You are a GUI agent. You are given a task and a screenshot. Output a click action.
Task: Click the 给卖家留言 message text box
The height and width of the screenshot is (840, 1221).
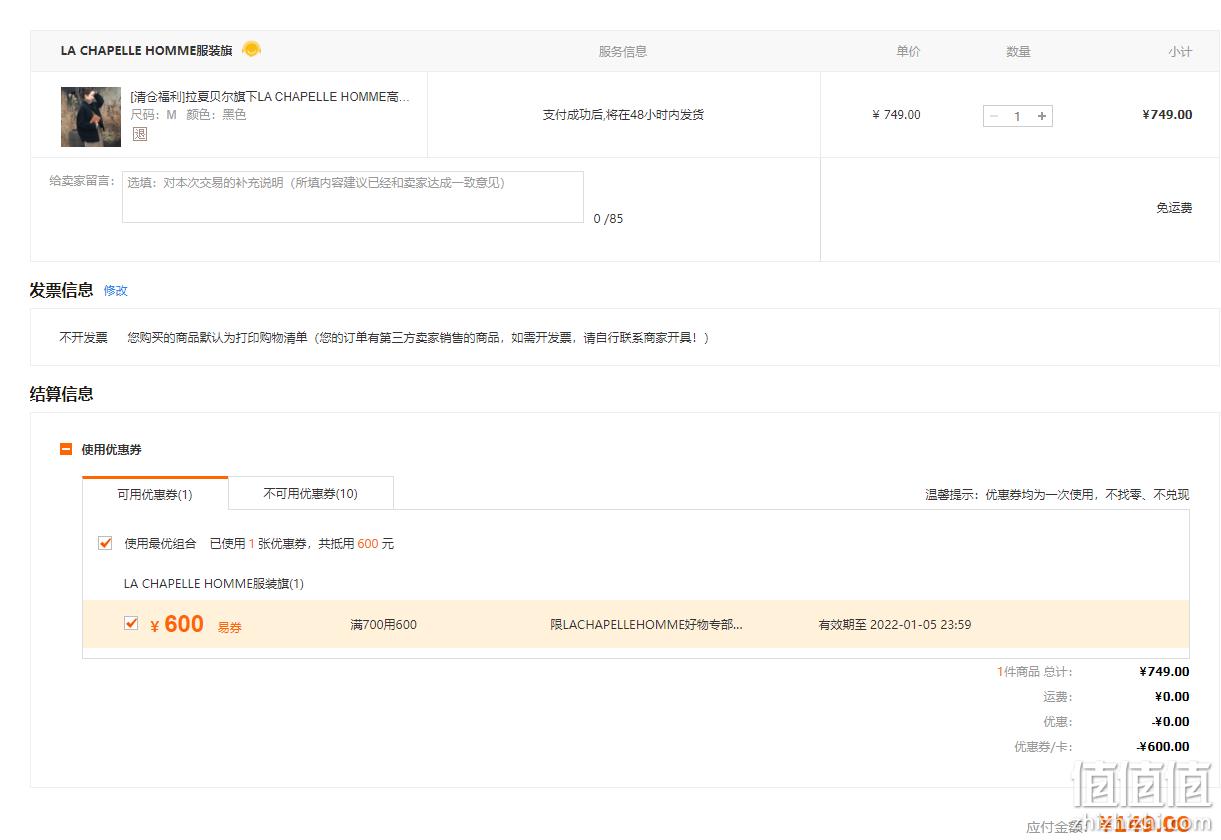[353, 197]
